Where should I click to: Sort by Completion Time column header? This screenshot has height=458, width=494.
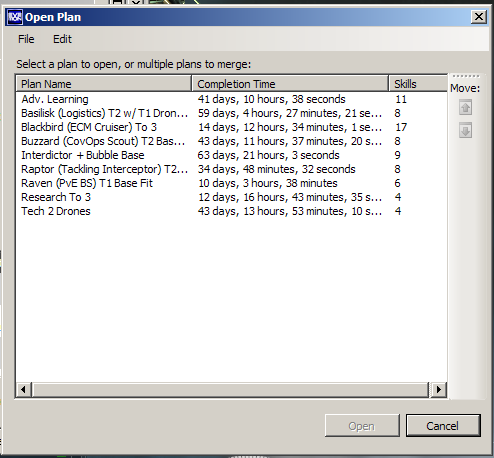(x=290, y=84)
